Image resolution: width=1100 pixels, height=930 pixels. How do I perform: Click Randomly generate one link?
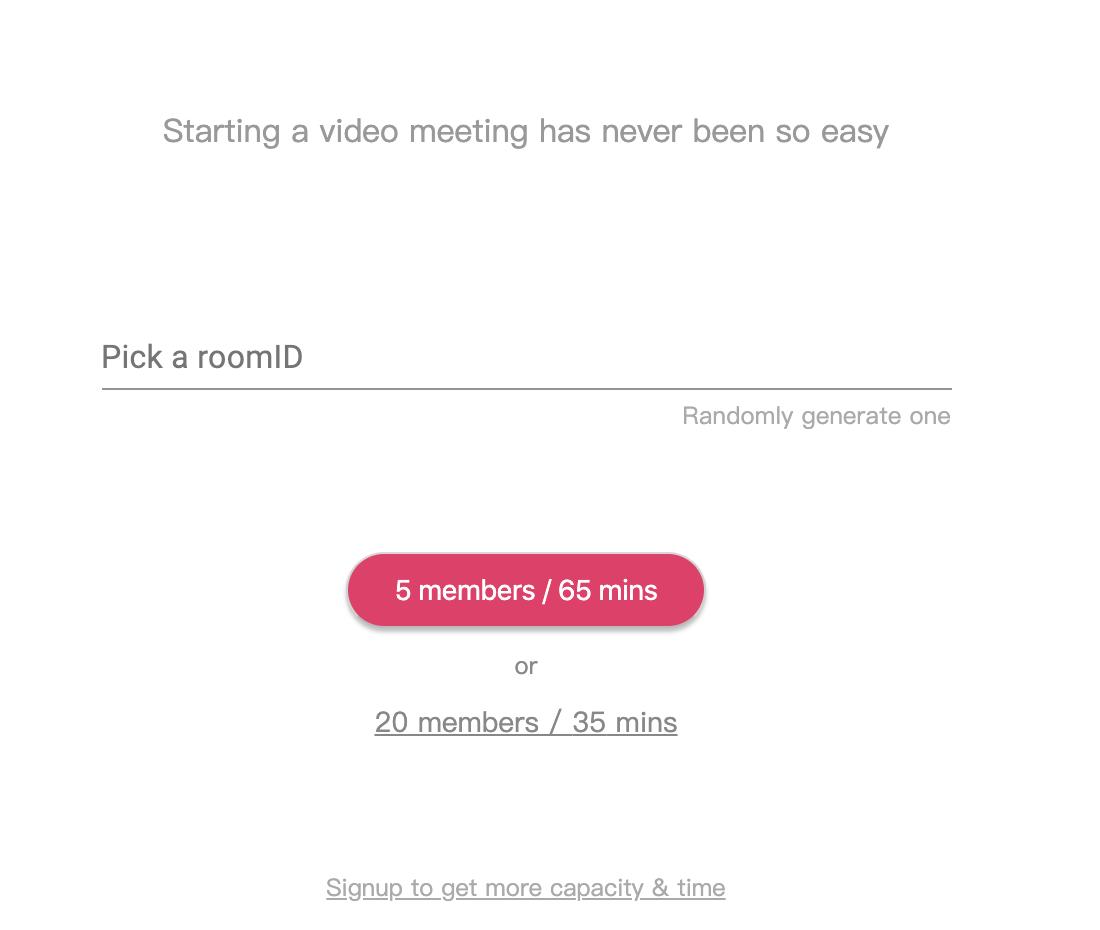(816, 416)
